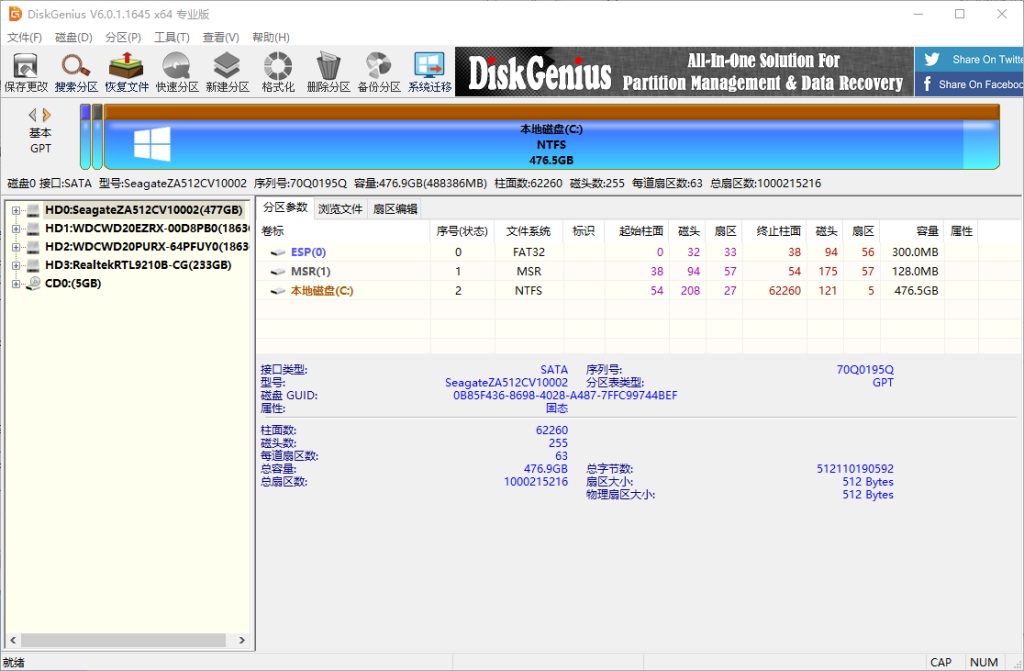The height and width of the screenshot is (671, 1024).
Task: Click left arrow of tree horizontal scrollbar
Action: pos(13,640)
